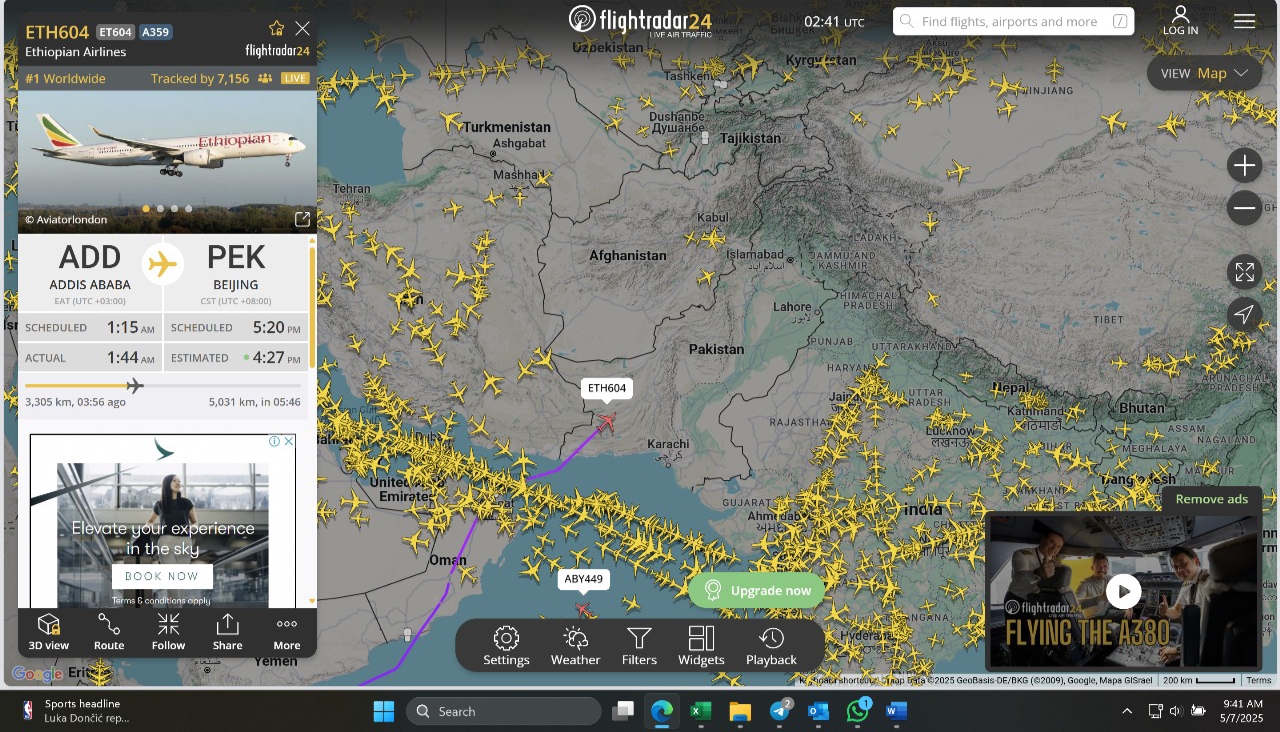The width and height of the screenshot is (1280, 732).
Task: Expand aircraft photo in new window
Action: (x=302, y=219)
